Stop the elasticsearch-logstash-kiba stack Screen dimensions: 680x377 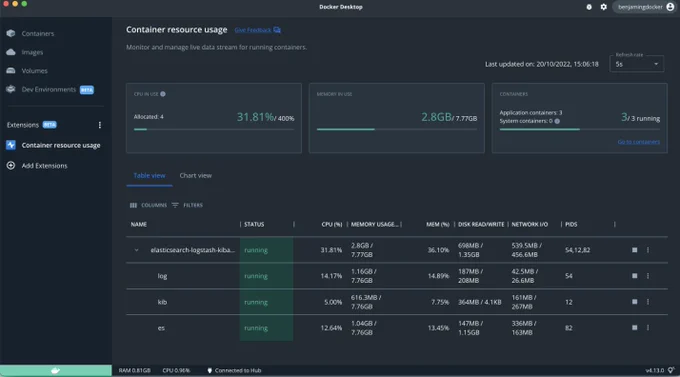634,250
